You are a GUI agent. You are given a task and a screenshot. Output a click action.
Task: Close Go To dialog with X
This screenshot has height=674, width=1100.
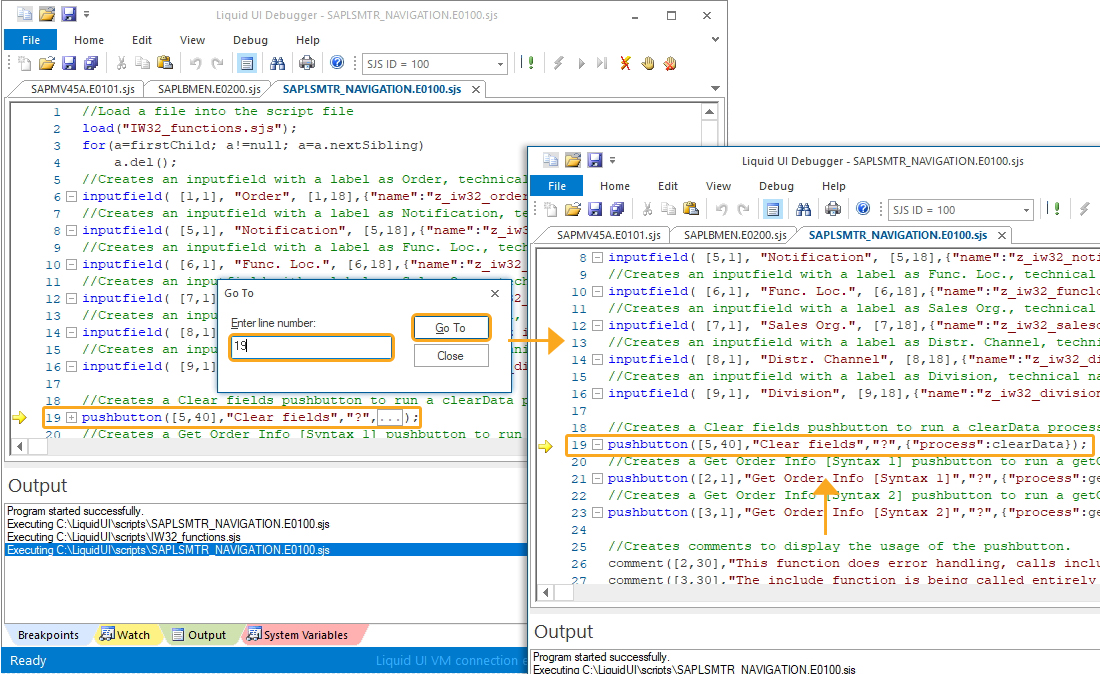click(495, 293)
